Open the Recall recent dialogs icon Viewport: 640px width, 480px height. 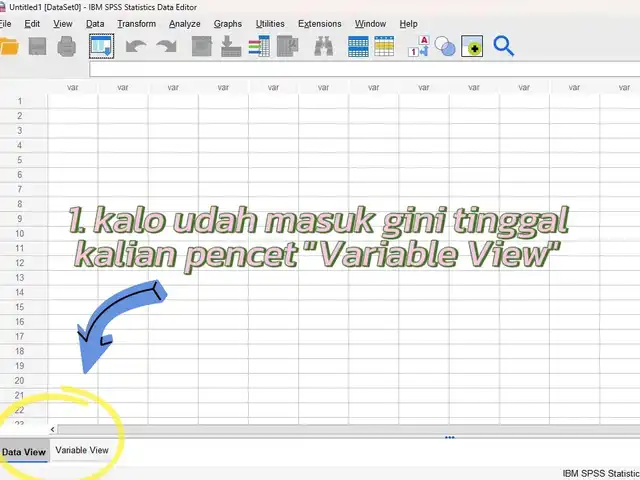pos(101,46)
